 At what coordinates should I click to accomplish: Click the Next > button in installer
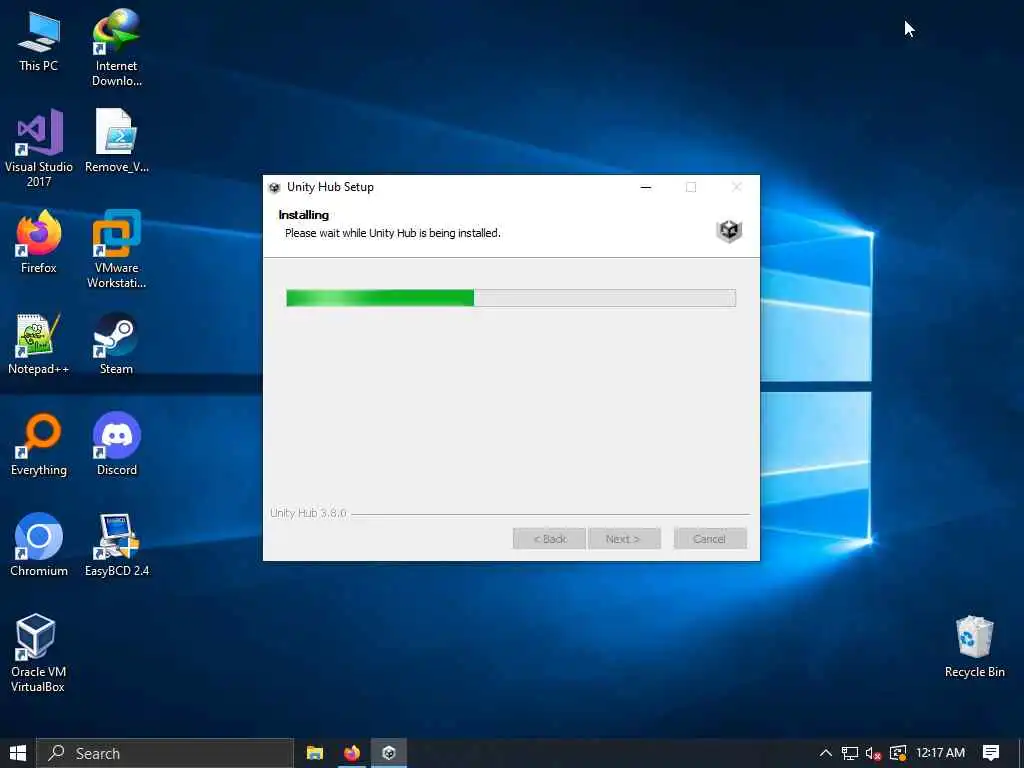tap(624, 539)
